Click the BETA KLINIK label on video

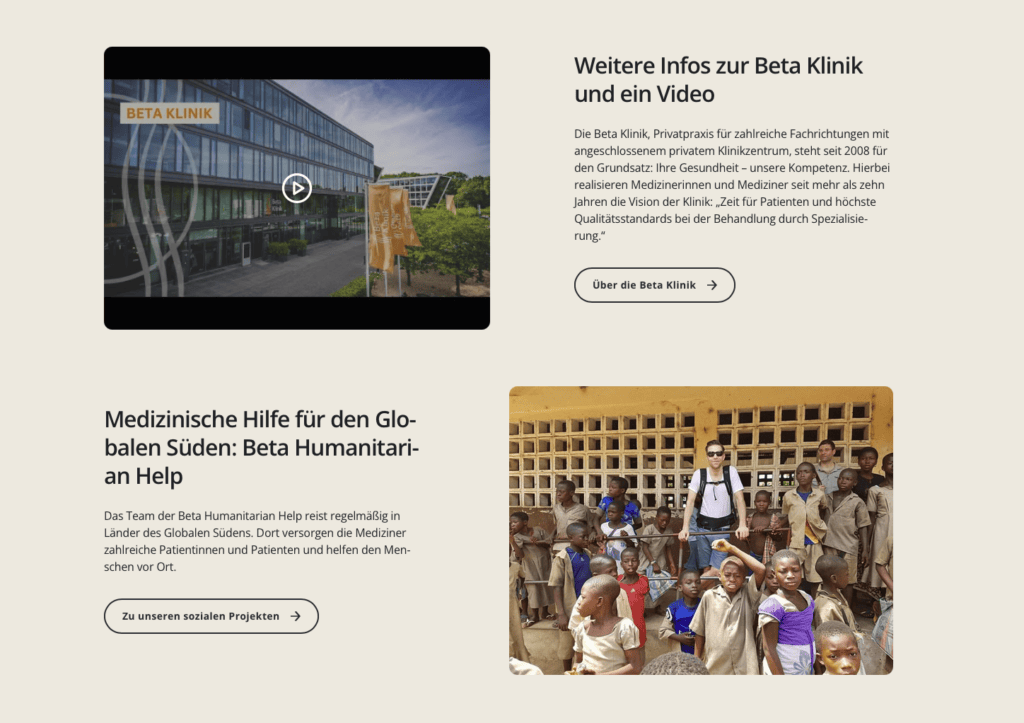[x=169, y=113]
